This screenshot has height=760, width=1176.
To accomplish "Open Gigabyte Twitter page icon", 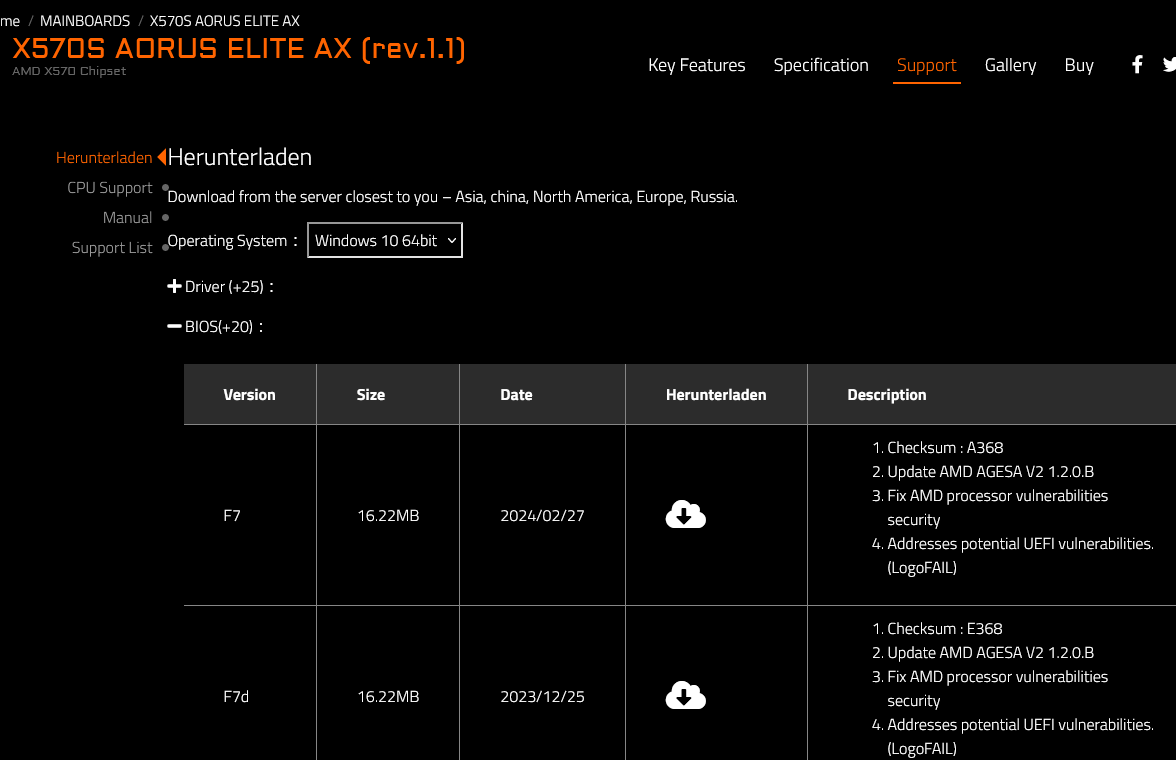I will [x=1169, y=65].
